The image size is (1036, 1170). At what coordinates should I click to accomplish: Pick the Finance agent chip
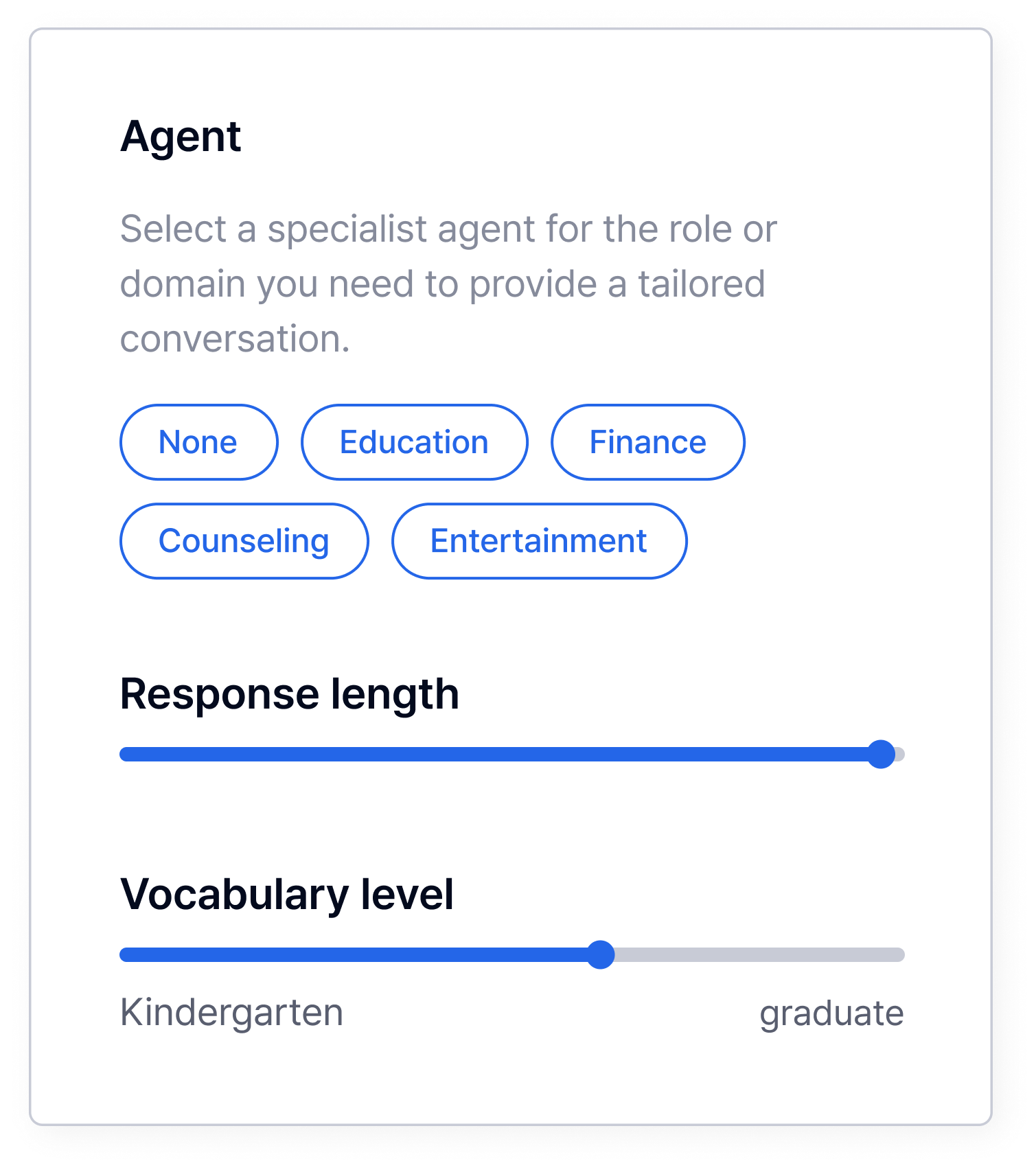click(x=647, y=442)
